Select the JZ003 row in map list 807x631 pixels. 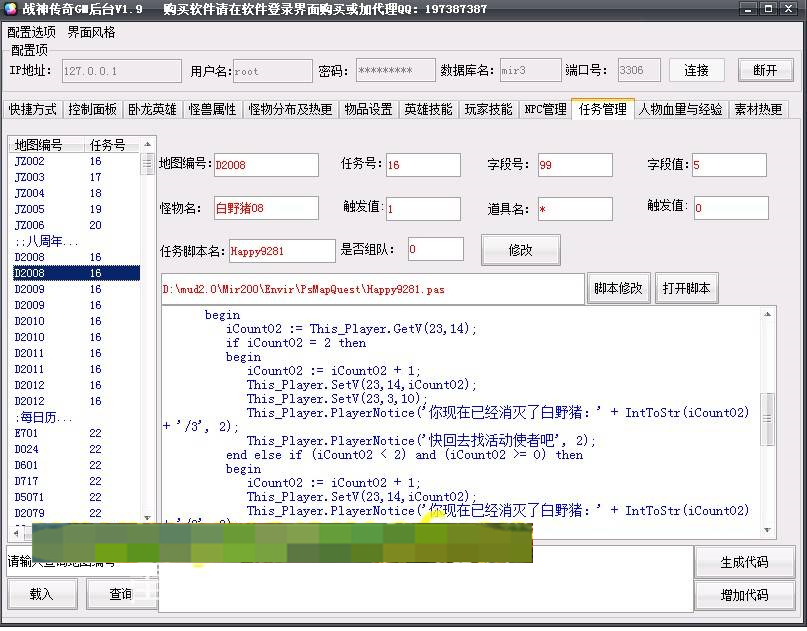(29, 177)
